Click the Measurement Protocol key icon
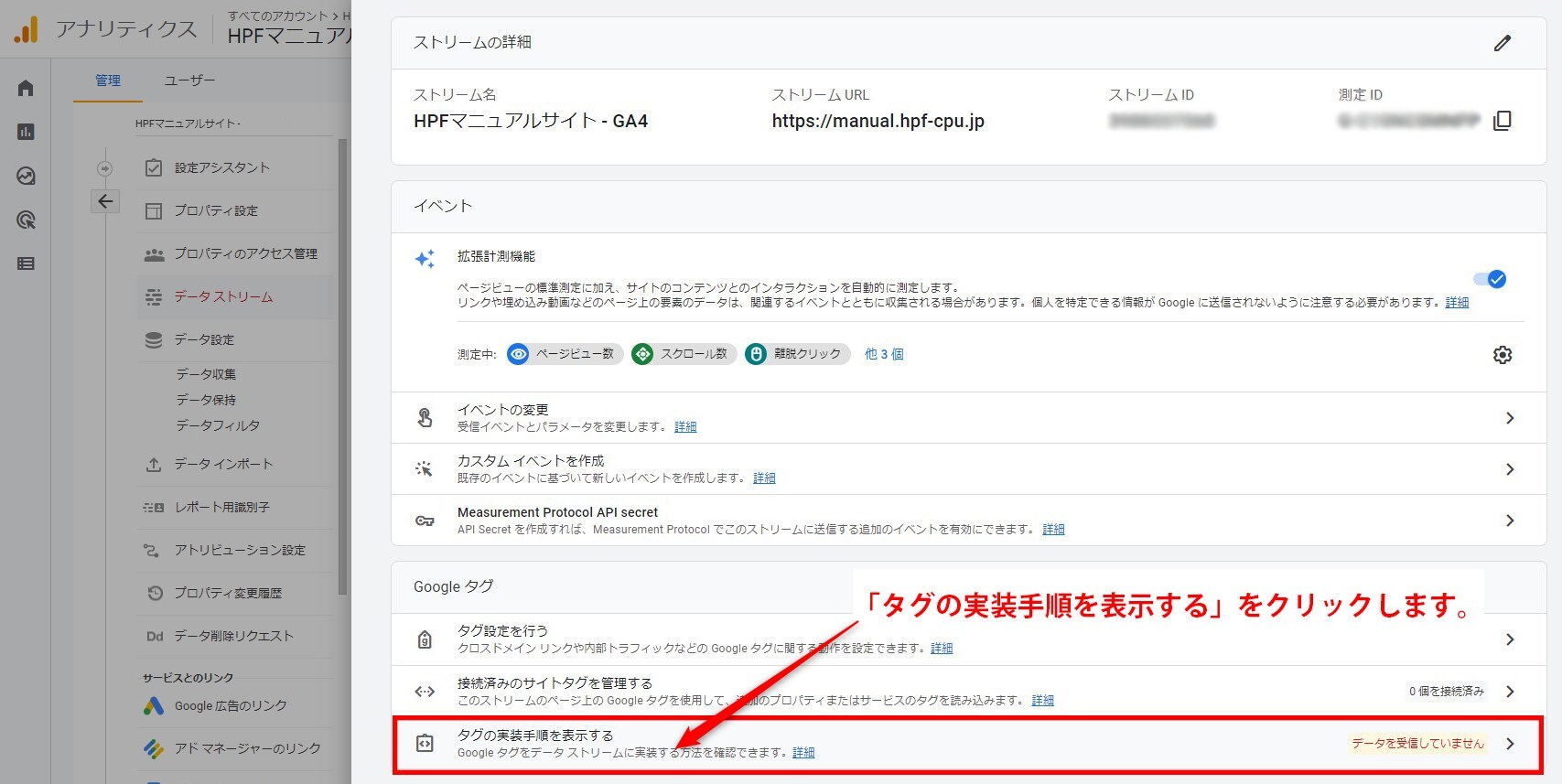1562x784 pixels. point(425,521)
